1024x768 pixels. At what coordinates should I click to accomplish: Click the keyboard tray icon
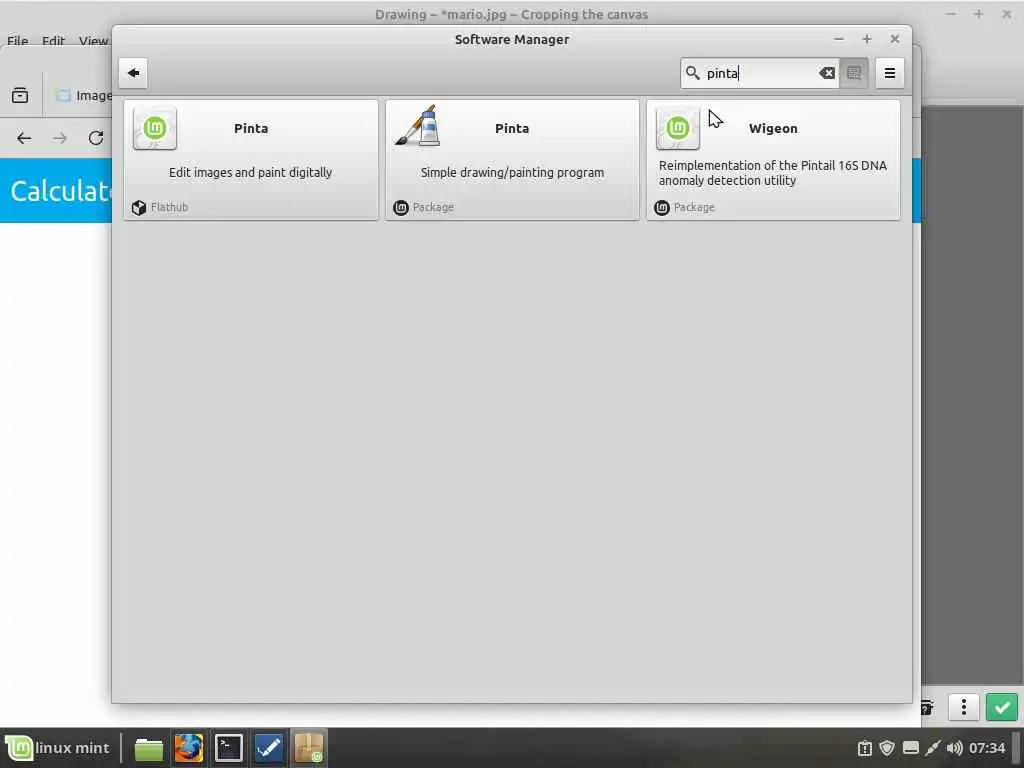(x=910, y=748)
